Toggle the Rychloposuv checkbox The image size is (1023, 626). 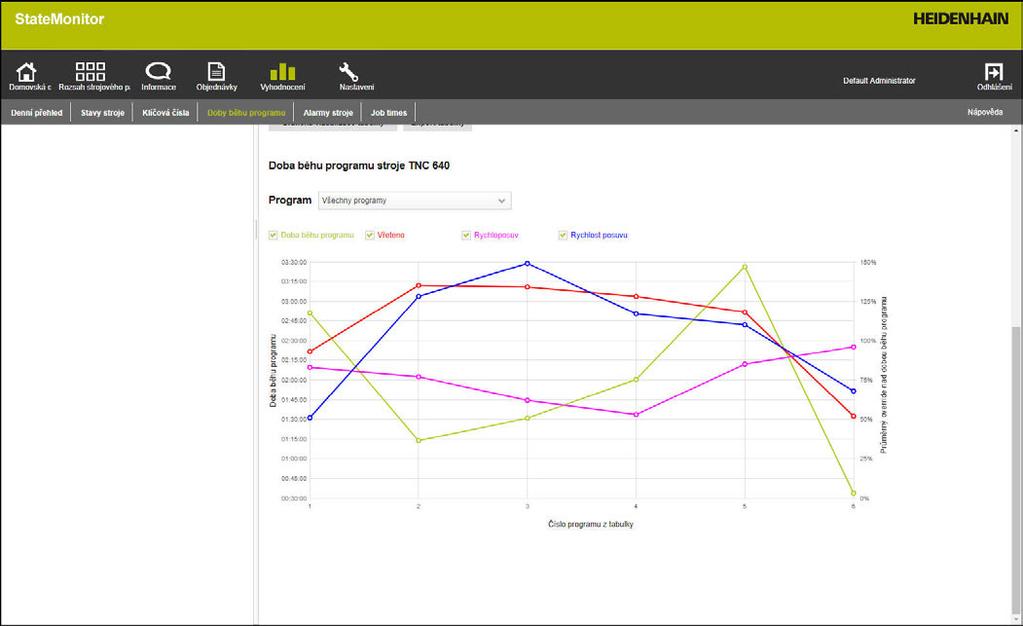click(466, 235)
